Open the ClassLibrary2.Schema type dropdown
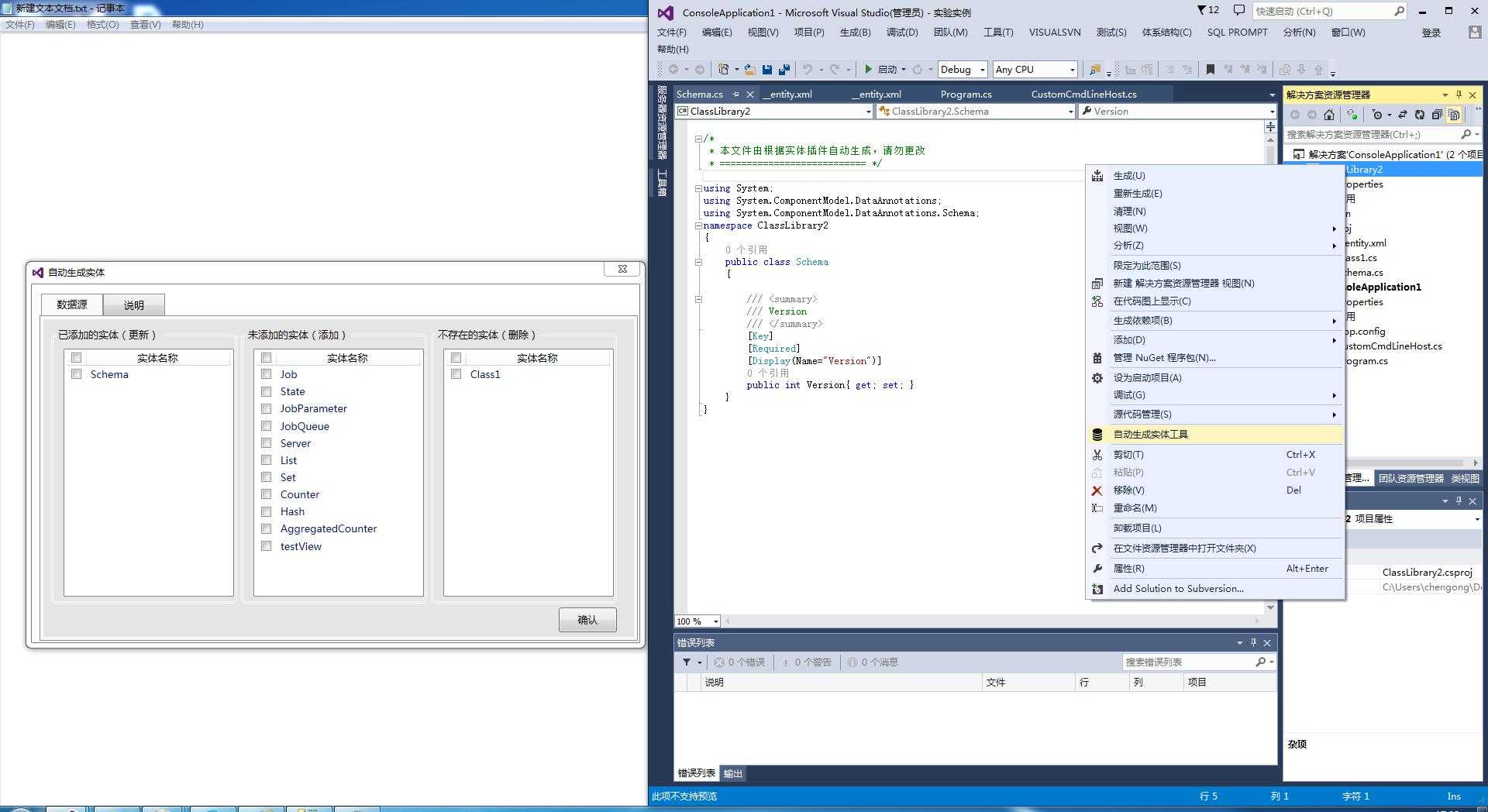Image resolution: width=1488 pixels, height=812 pixels. pyautogui.click(x=976, y=112)
